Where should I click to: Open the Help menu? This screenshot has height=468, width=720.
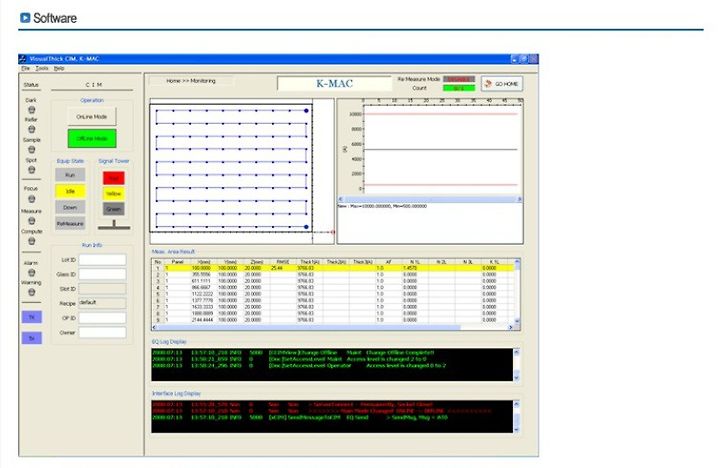[x=59, y=68]
